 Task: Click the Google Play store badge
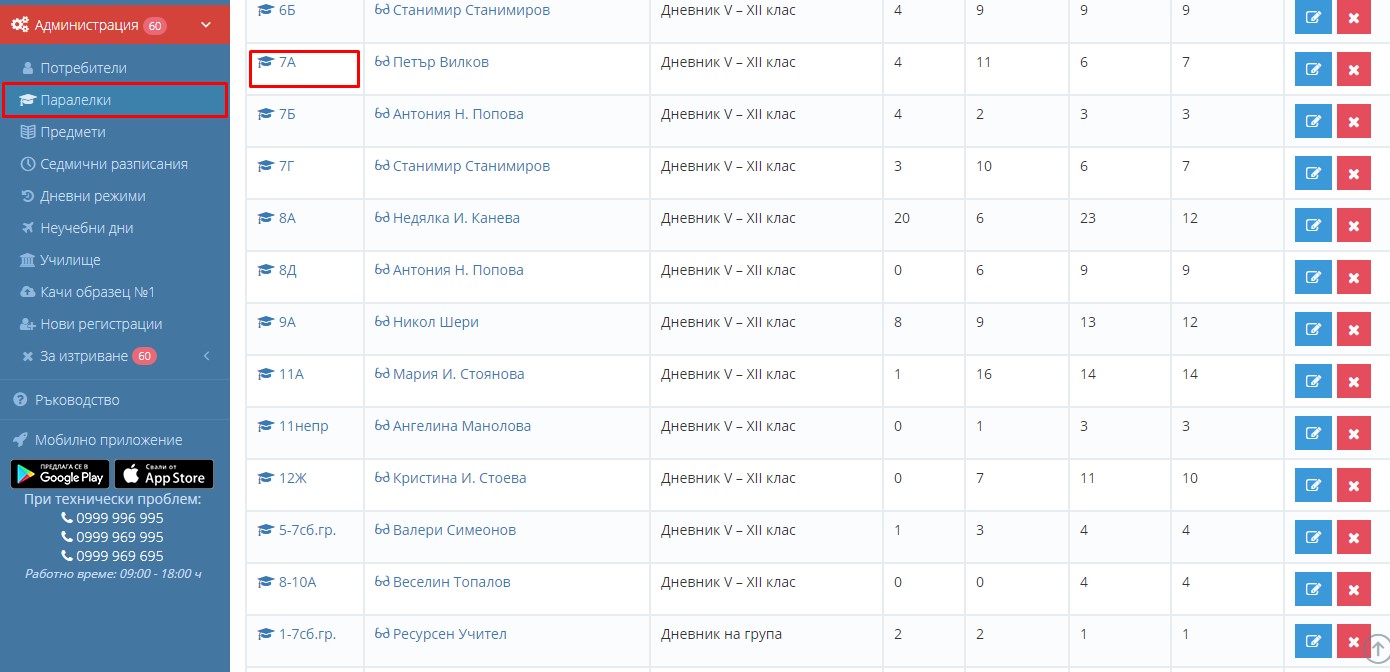[x=60, y=475]
